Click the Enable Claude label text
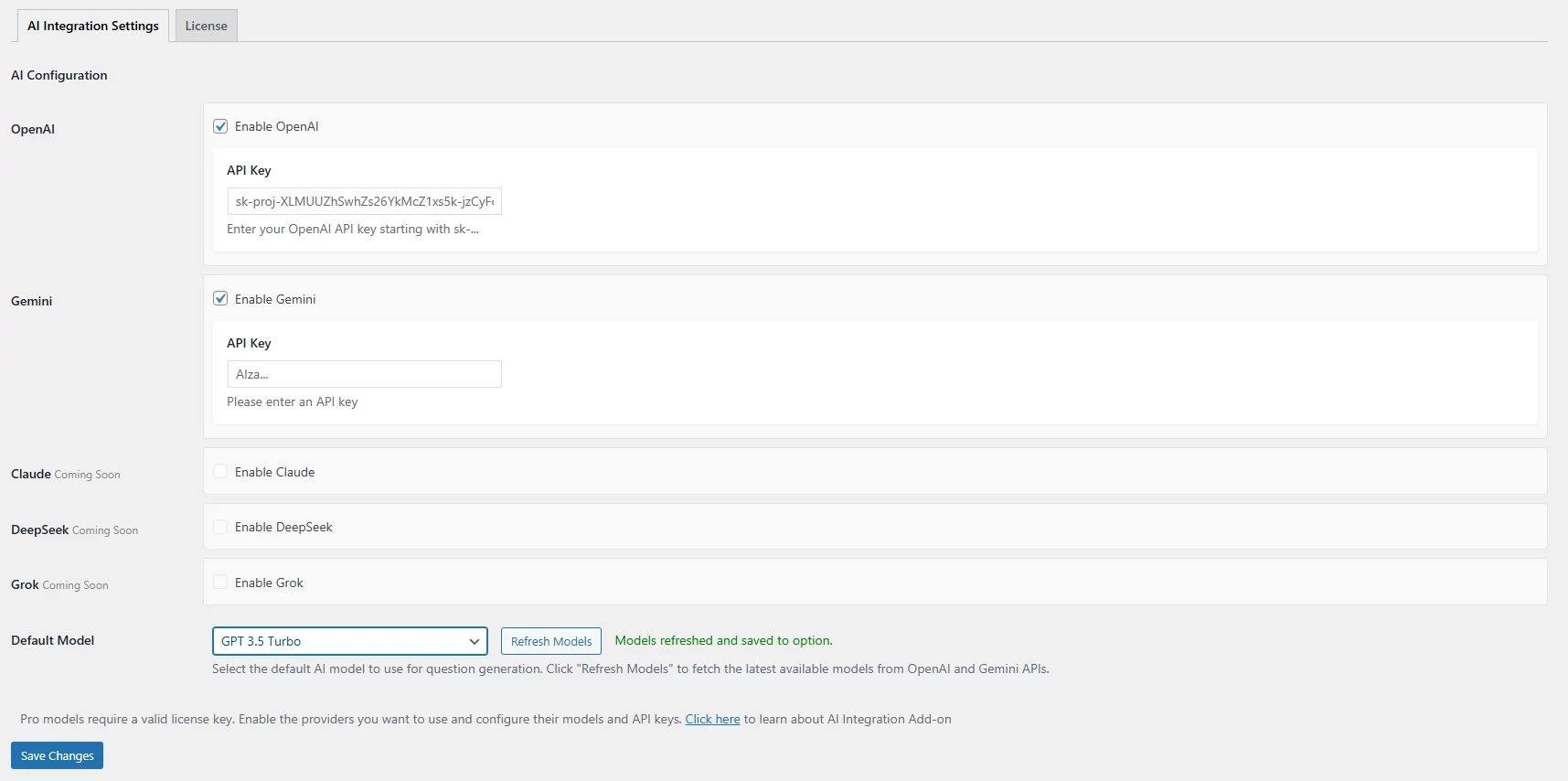 (x=275, y=472)
